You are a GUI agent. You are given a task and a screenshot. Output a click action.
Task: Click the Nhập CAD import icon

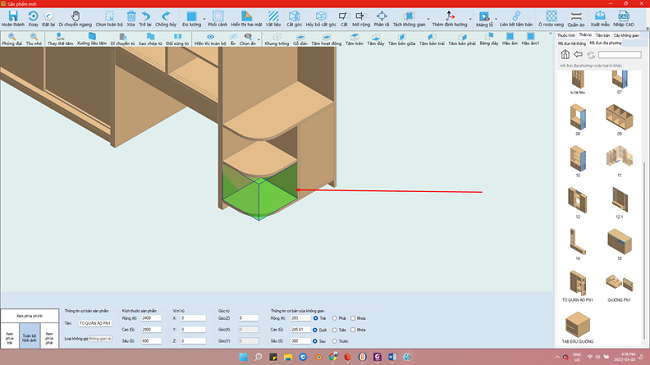coord(623,19)
